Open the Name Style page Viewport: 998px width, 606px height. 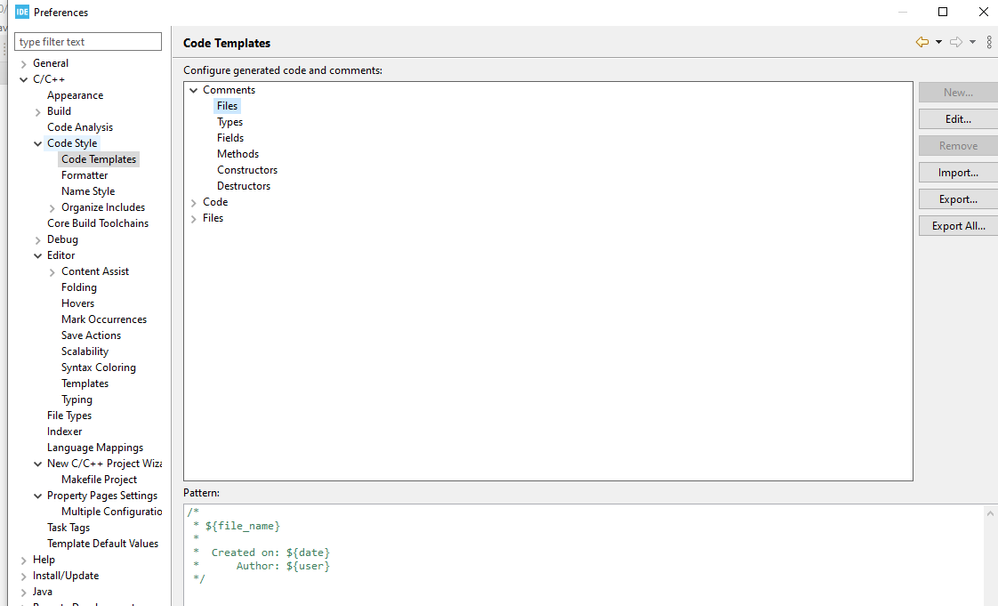88,191
